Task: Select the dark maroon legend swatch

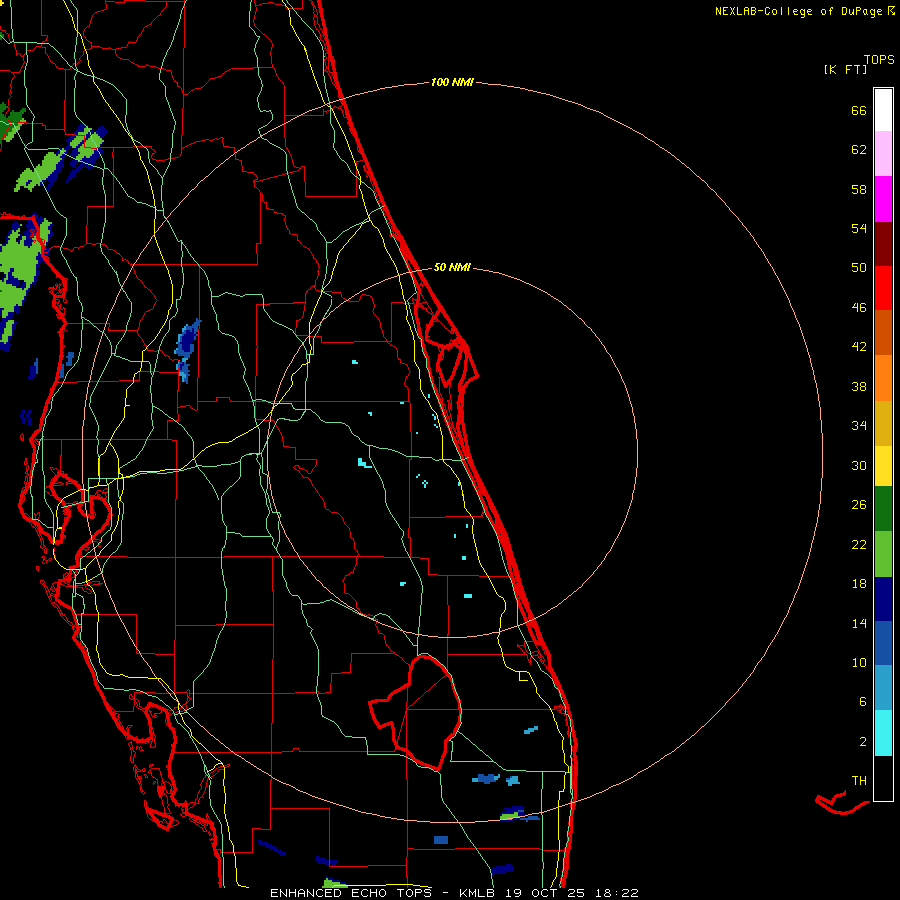Action: [883, 244]
